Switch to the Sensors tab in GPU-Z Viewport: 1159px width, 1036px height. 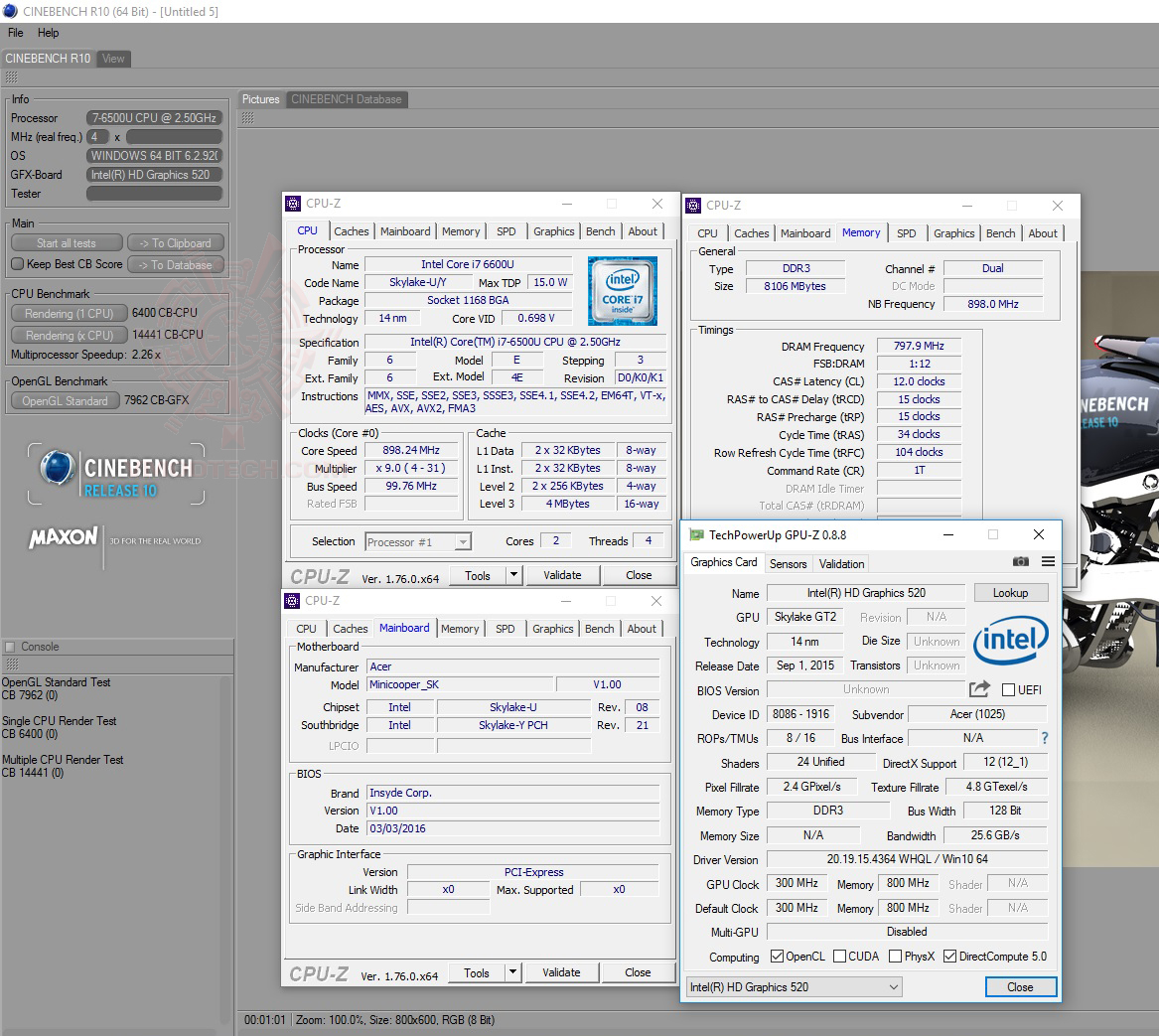pyautogui.click(x=788, y=563)
